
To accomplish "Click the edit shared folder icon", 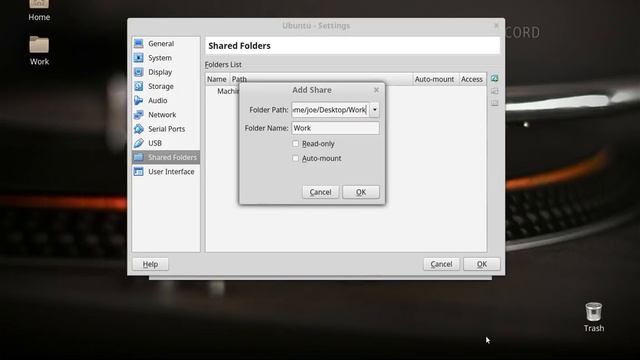I will click(495, 91).
